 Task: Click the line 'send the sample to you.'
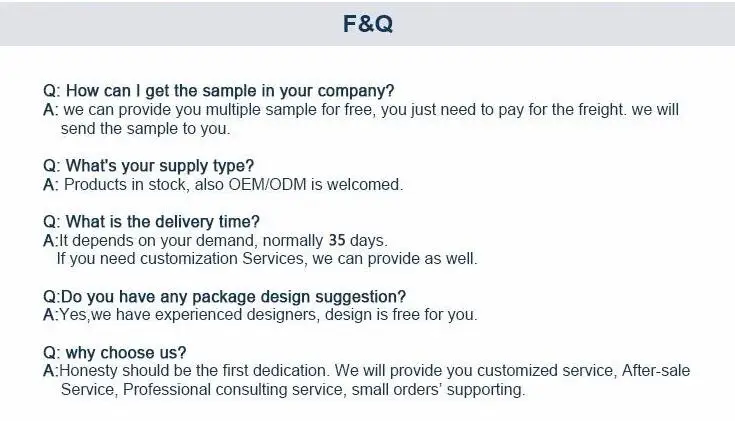(145, 128)
